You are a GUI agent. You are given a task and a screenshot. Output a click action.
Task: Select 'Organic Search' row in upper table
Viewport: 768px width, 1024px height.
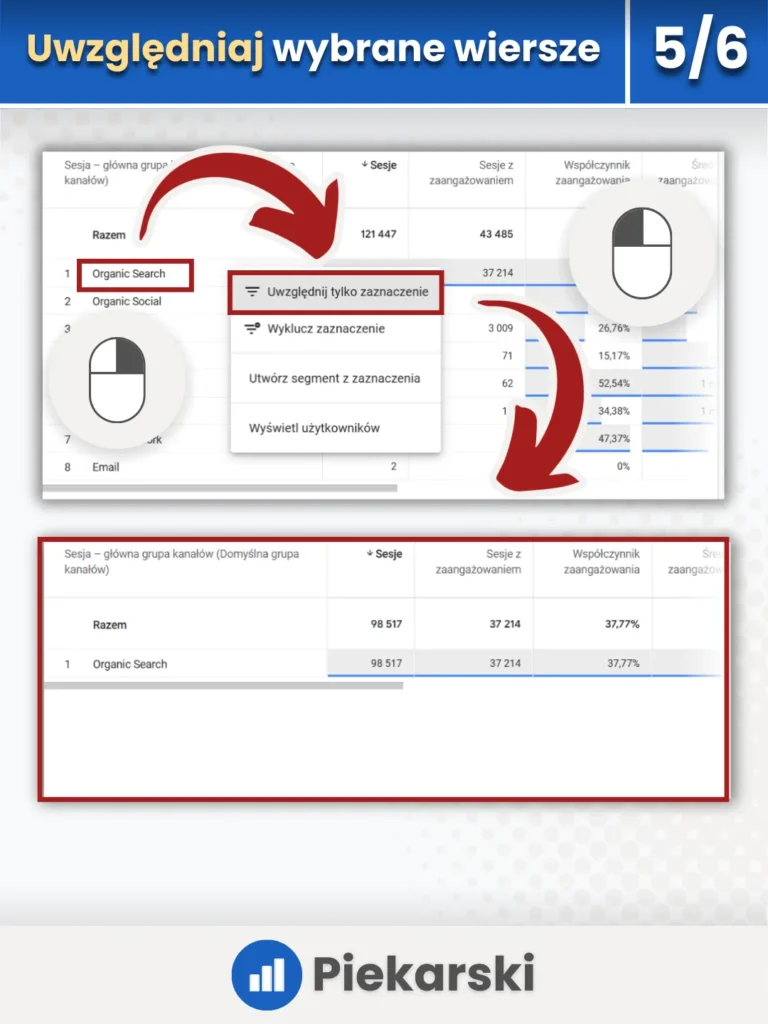129,274
